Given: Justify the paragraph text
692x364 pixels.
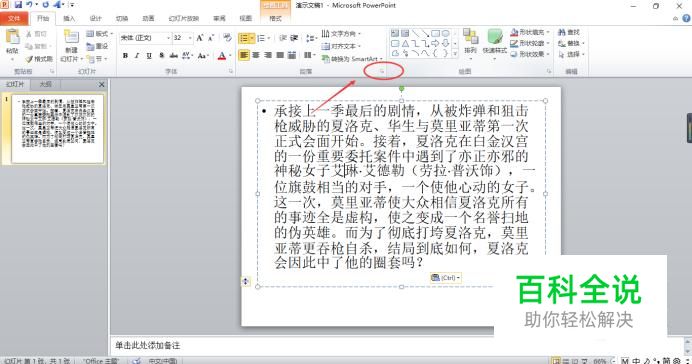Looking at the screenshot, I should (x=279, y=55).
